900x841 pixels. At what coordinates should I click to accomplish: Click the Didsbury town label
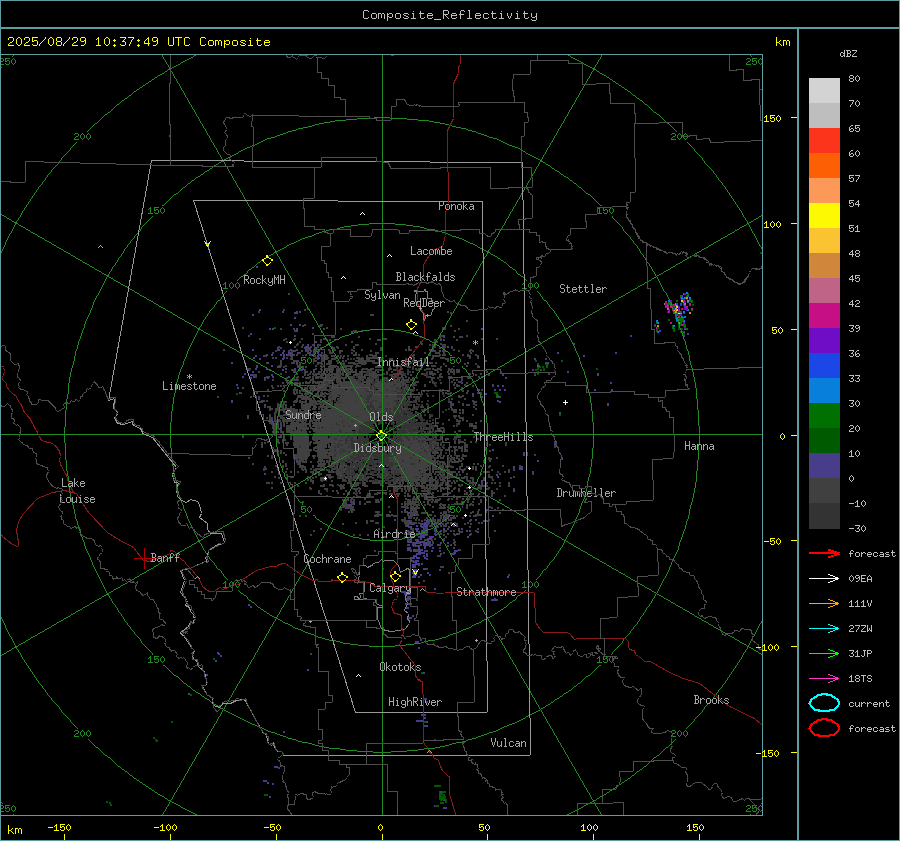click(x=377, y=448)
